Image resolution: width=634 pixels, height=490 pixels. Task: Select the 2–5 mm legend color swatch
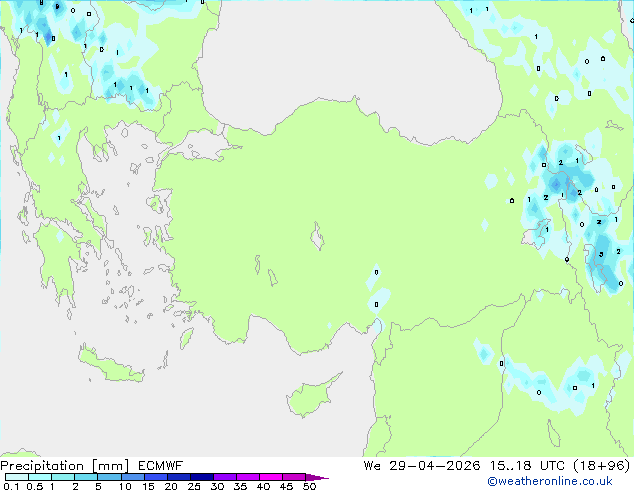pos(86,477)
